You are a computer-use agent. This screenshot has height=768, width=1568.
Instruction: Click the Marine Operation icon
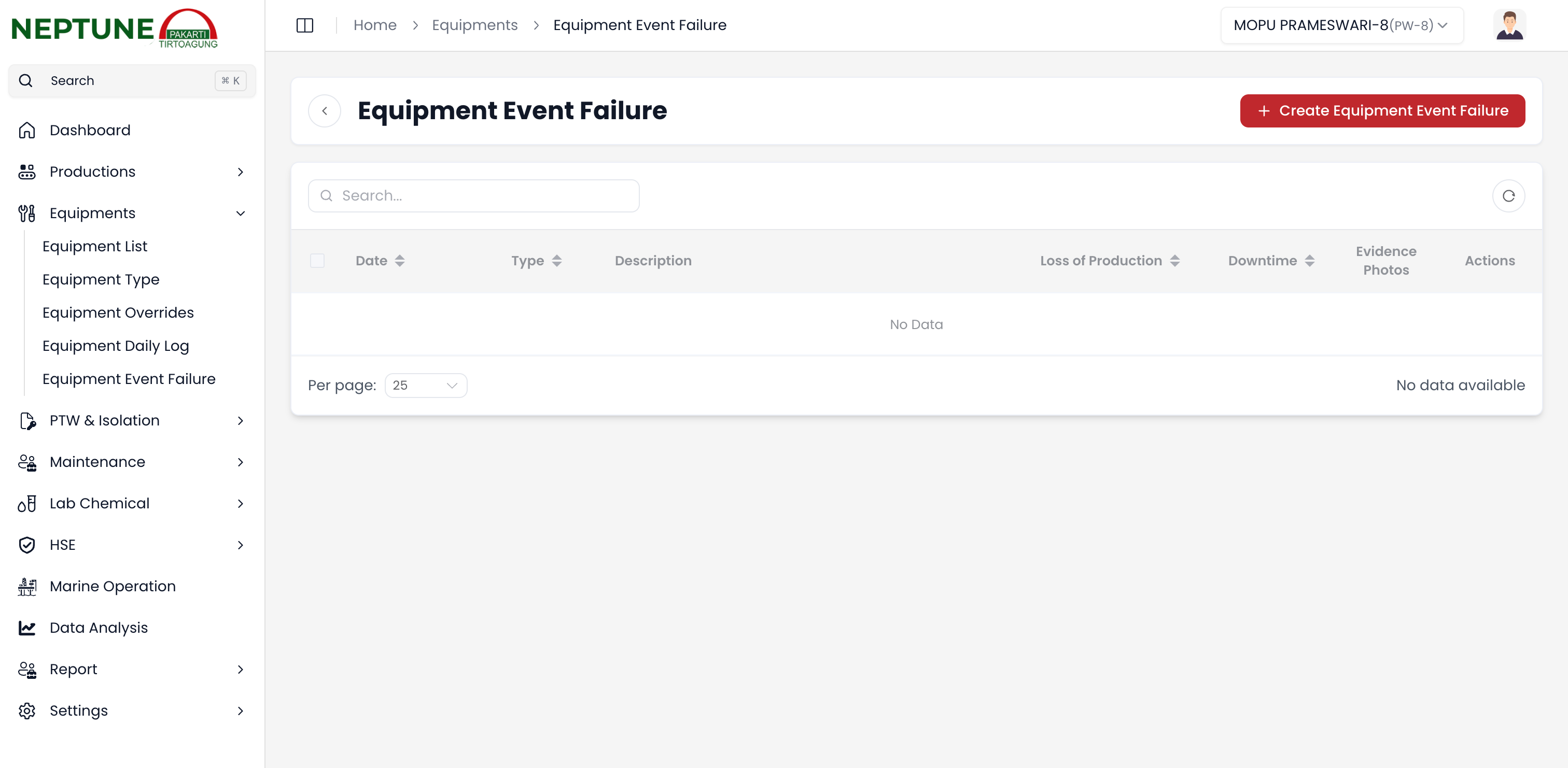pos(27,586)
